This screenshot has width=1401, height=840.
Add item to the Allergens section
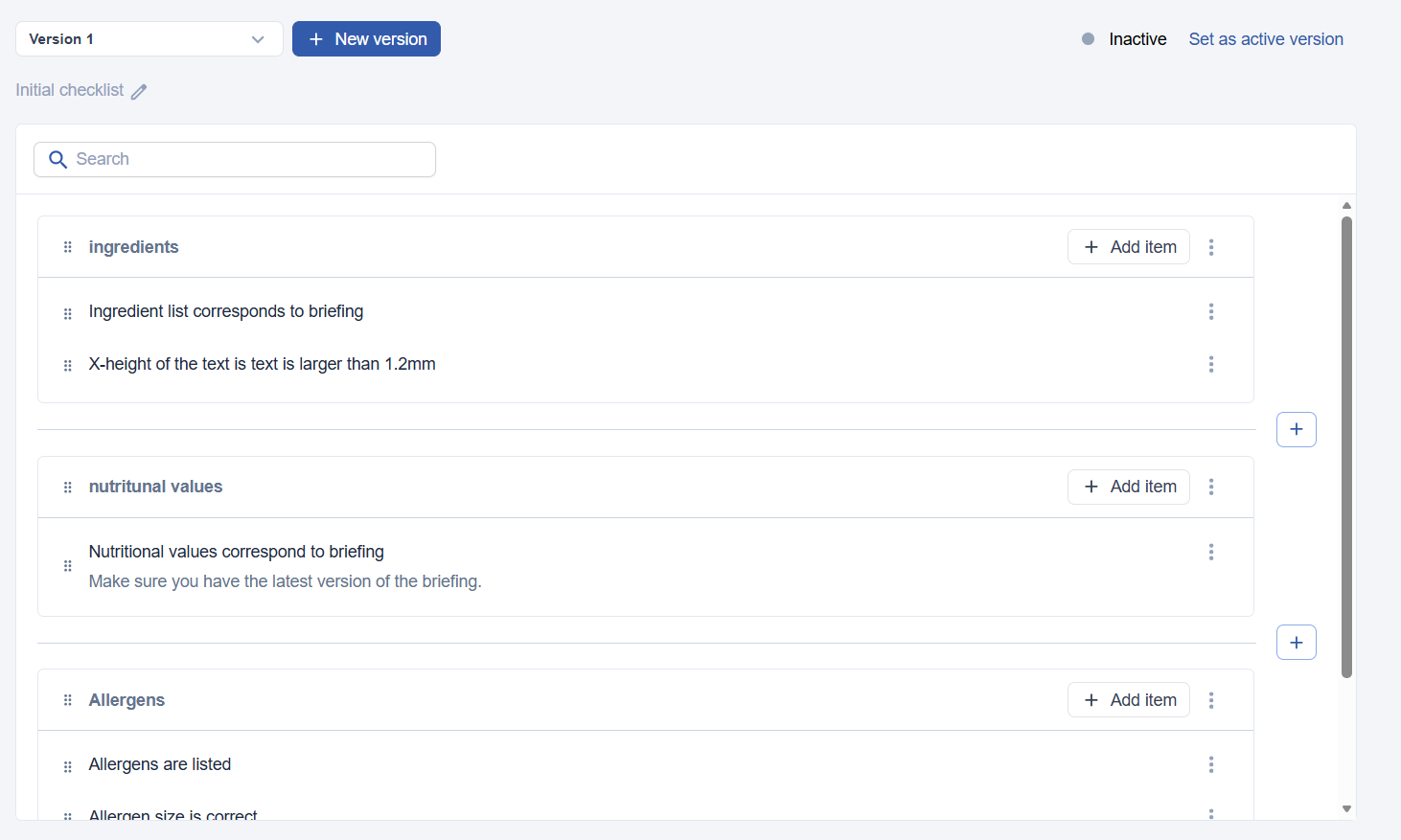click(1128, 700)
